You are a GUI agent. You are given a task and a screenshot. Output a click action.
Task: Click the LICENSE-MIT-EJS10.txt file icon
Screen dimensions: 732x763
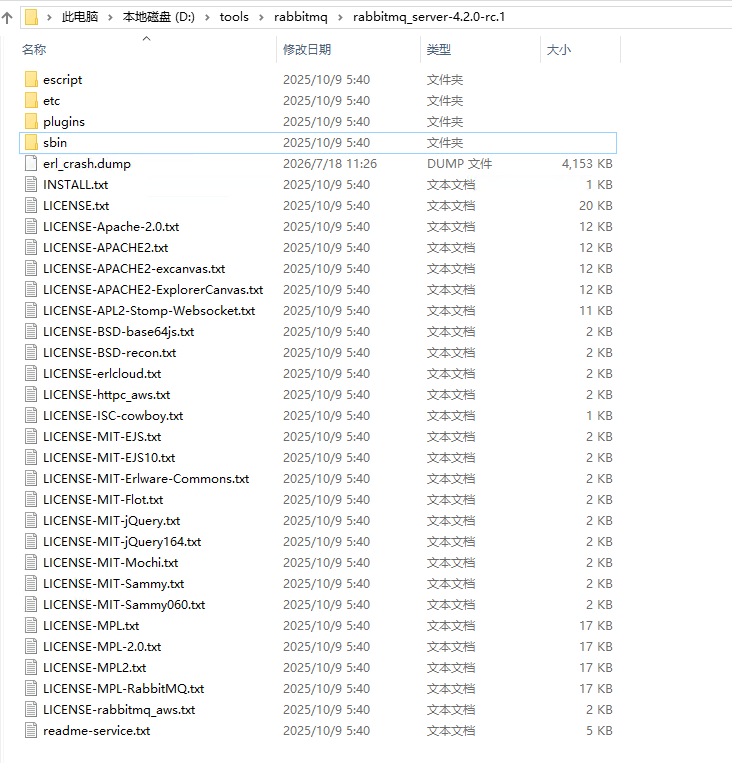pos(31,457)
